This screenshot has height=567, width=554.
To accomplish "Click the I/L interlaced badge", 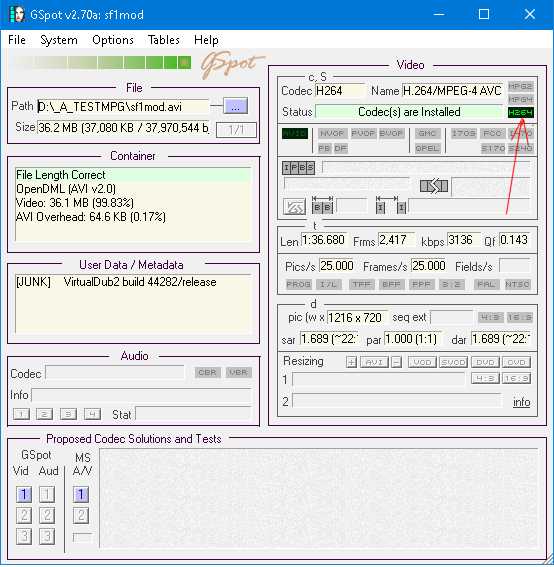I will click(x=328, y=284).
